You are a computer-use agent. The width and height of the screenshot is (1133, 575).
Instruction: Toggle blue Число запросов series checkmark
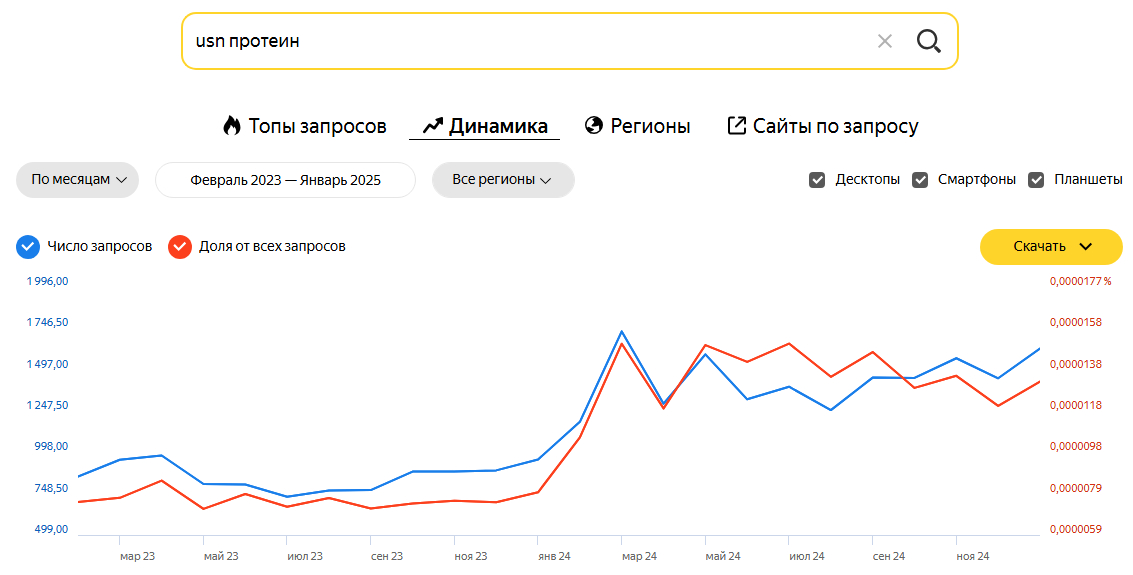pyautogui.click(x=28, y=247)
